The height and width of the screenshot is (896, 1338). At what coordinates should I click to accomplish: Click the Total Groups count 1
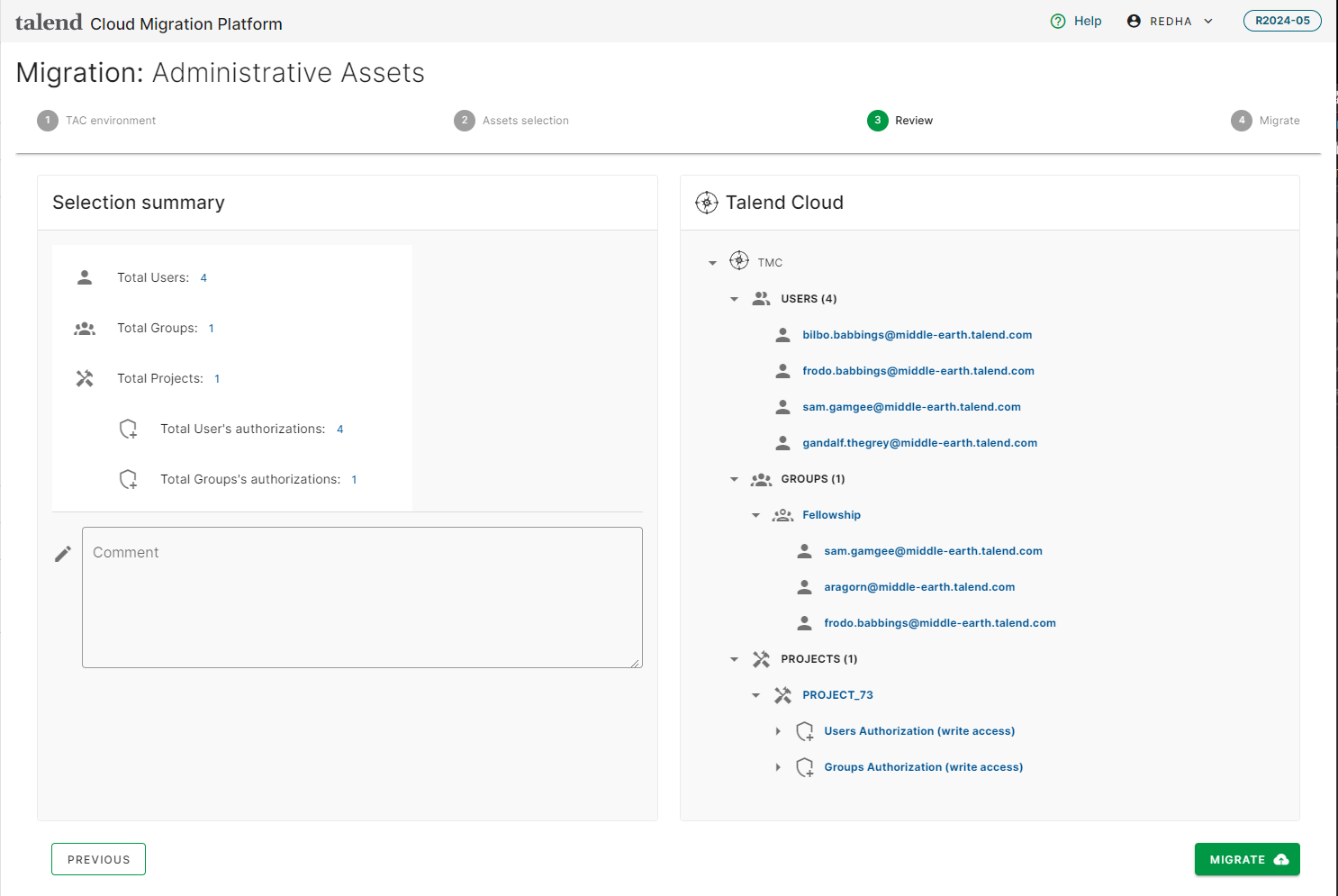coord(212,329)
